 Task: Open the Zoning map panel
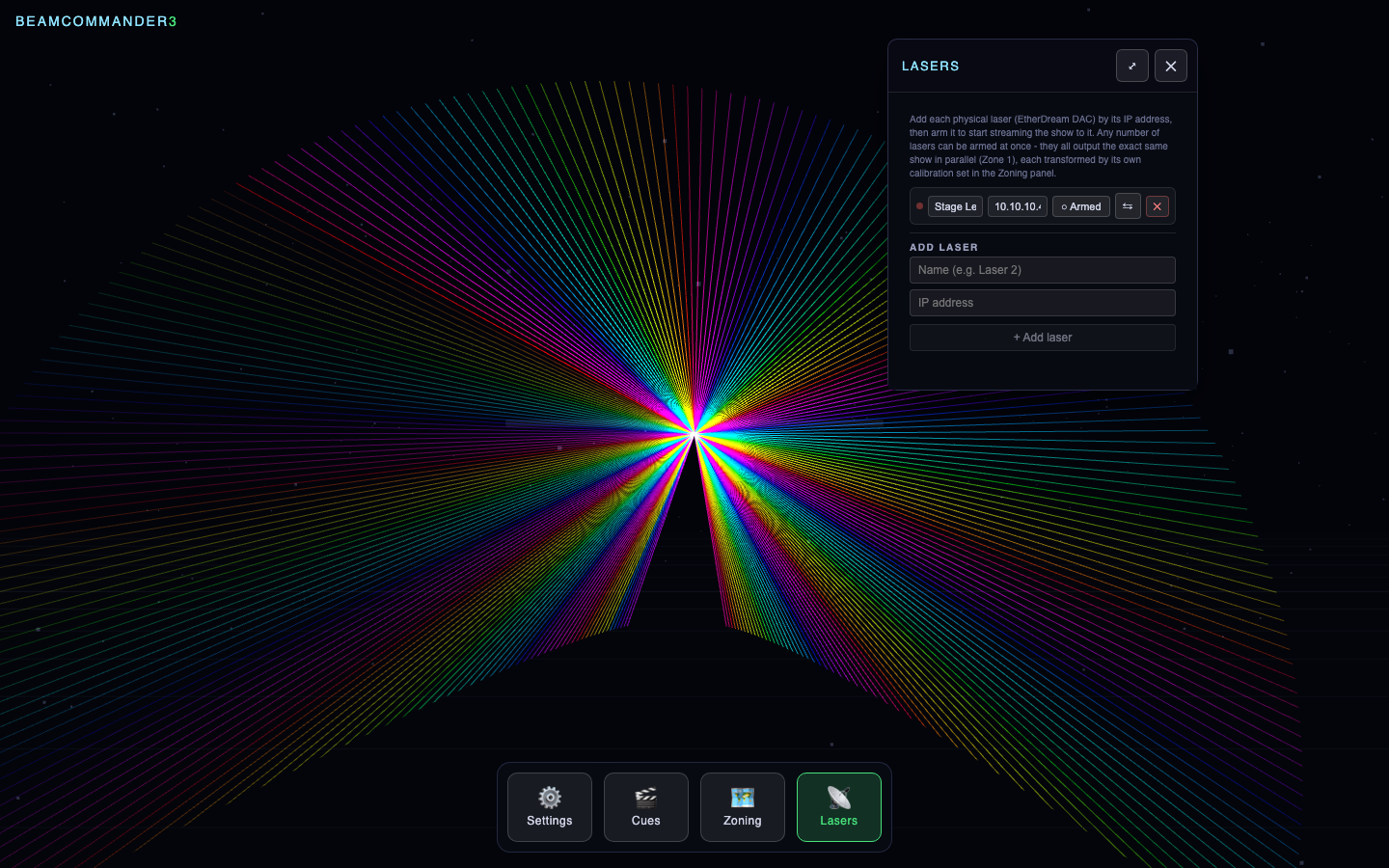pyautogui.click(x=743, y=807)
